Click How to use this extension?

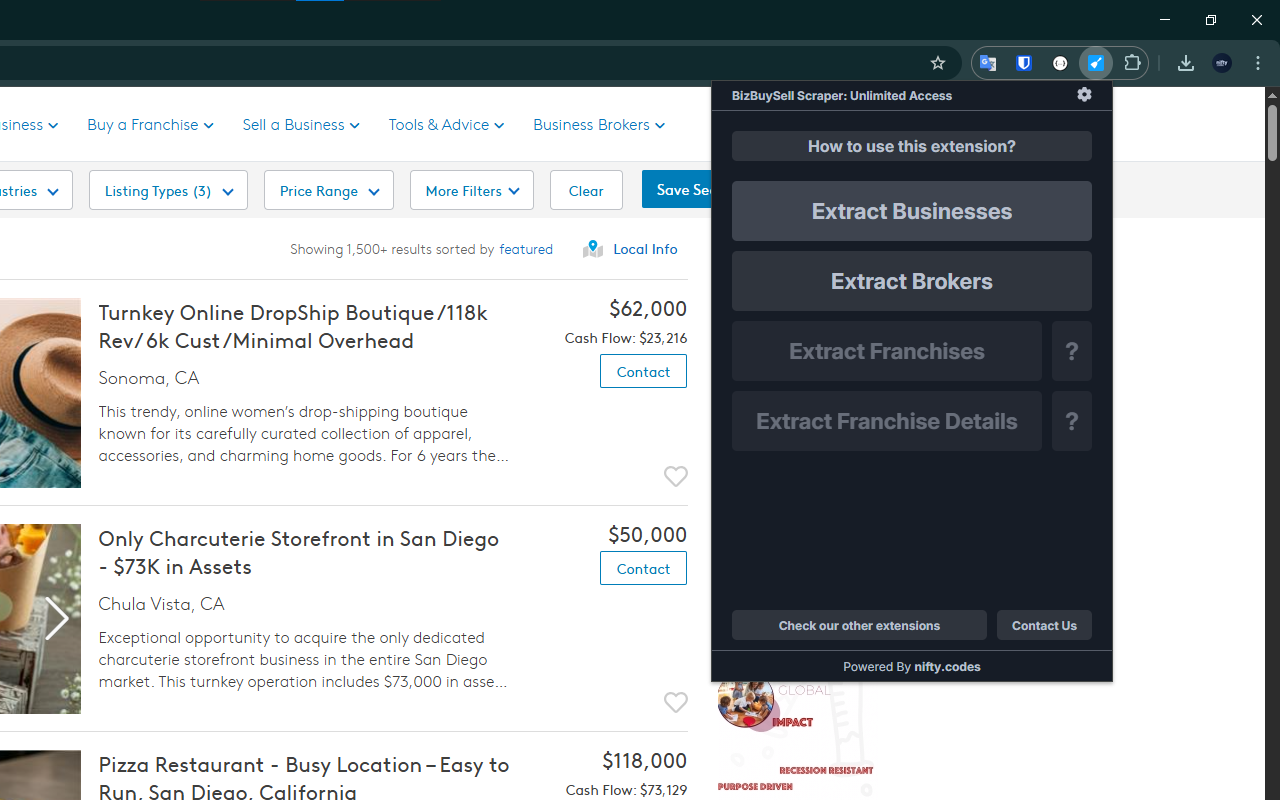pyautogui.click(x=912, y=146)
